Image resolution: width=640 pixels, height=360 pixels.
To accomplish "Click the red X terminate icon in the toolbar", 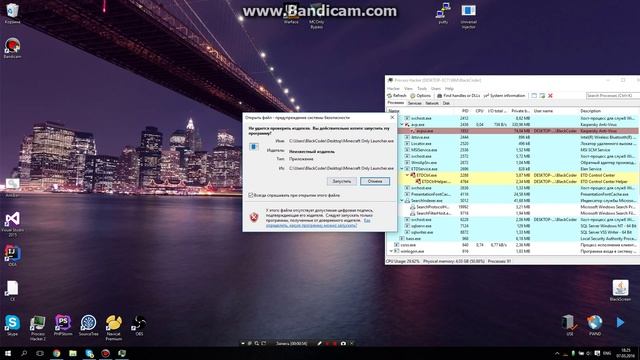I will 550,96.
